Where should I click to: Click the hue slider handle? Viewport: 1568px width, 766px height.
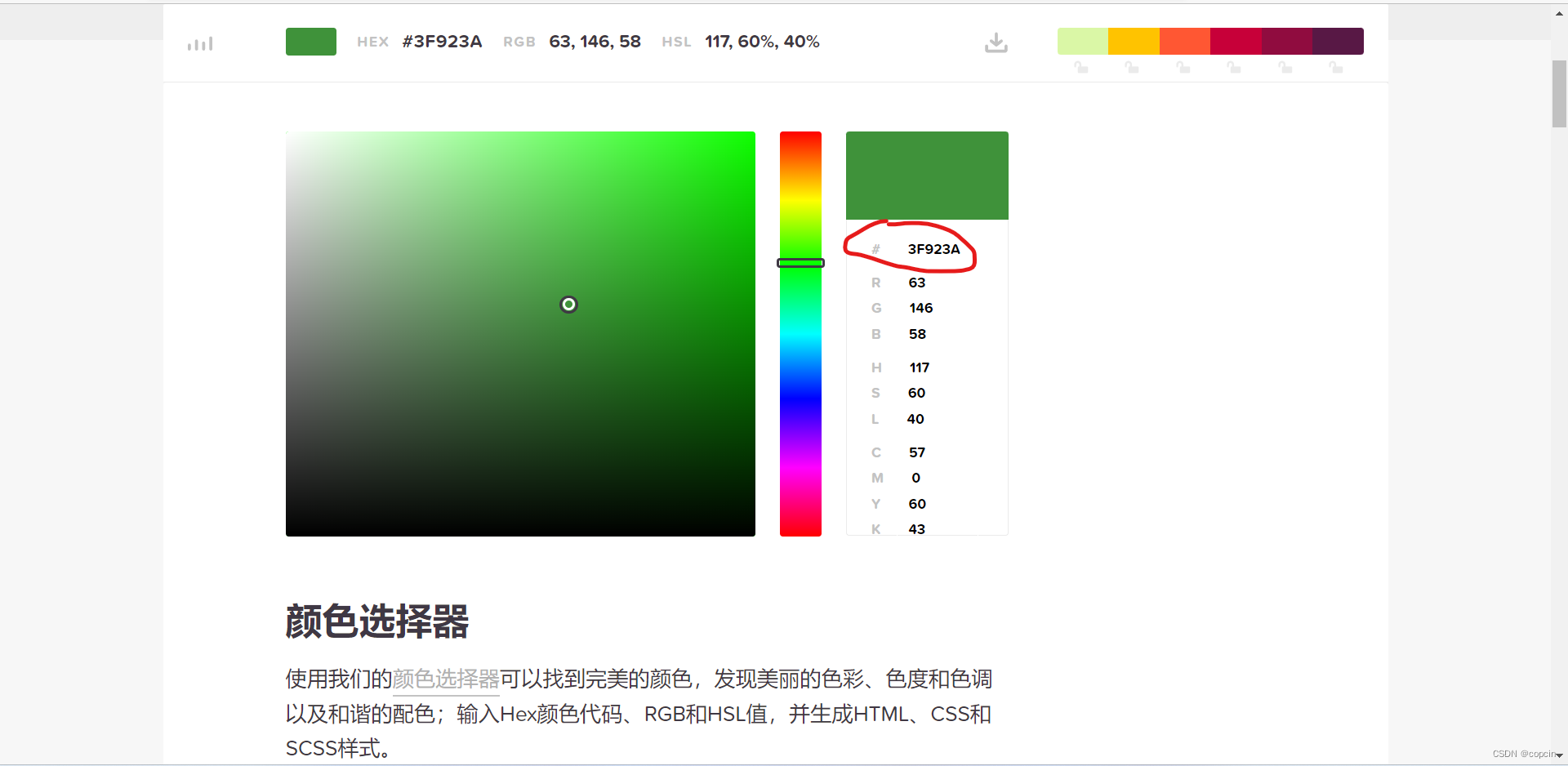pyautogui.click(x=800, y=262)
